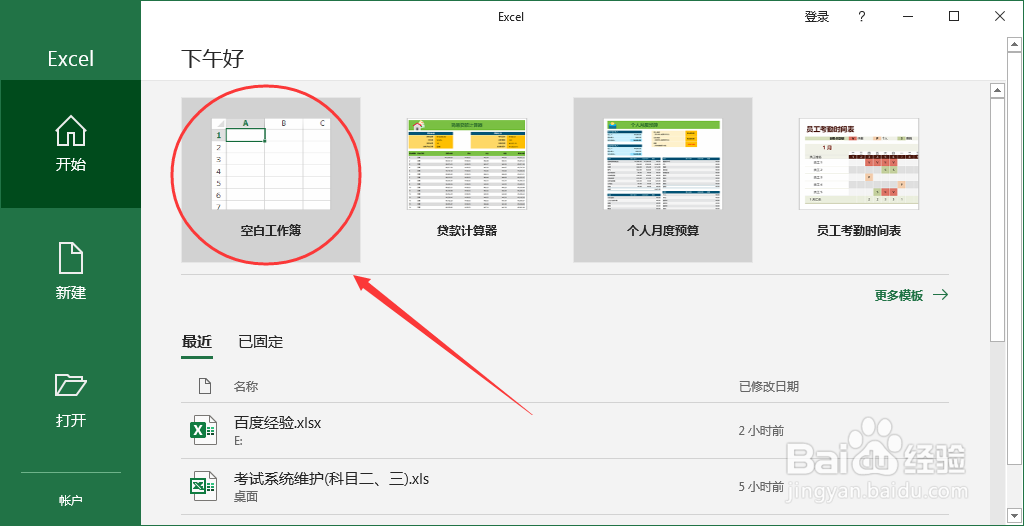Viewport: 1024px width, 526px height.
Task: Open the ? help button
Action: tap(862, 17)
